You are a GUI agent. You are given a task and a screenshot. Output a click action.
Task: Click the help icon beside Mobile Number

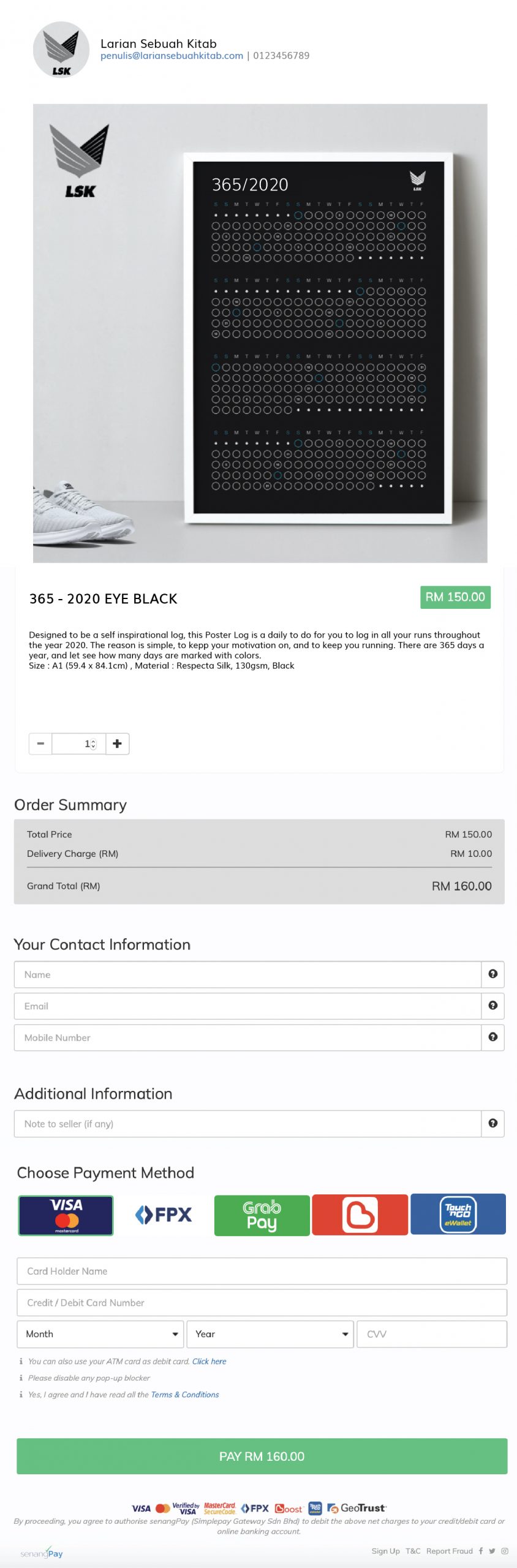pyautogui.click(x=492, y=1037)
